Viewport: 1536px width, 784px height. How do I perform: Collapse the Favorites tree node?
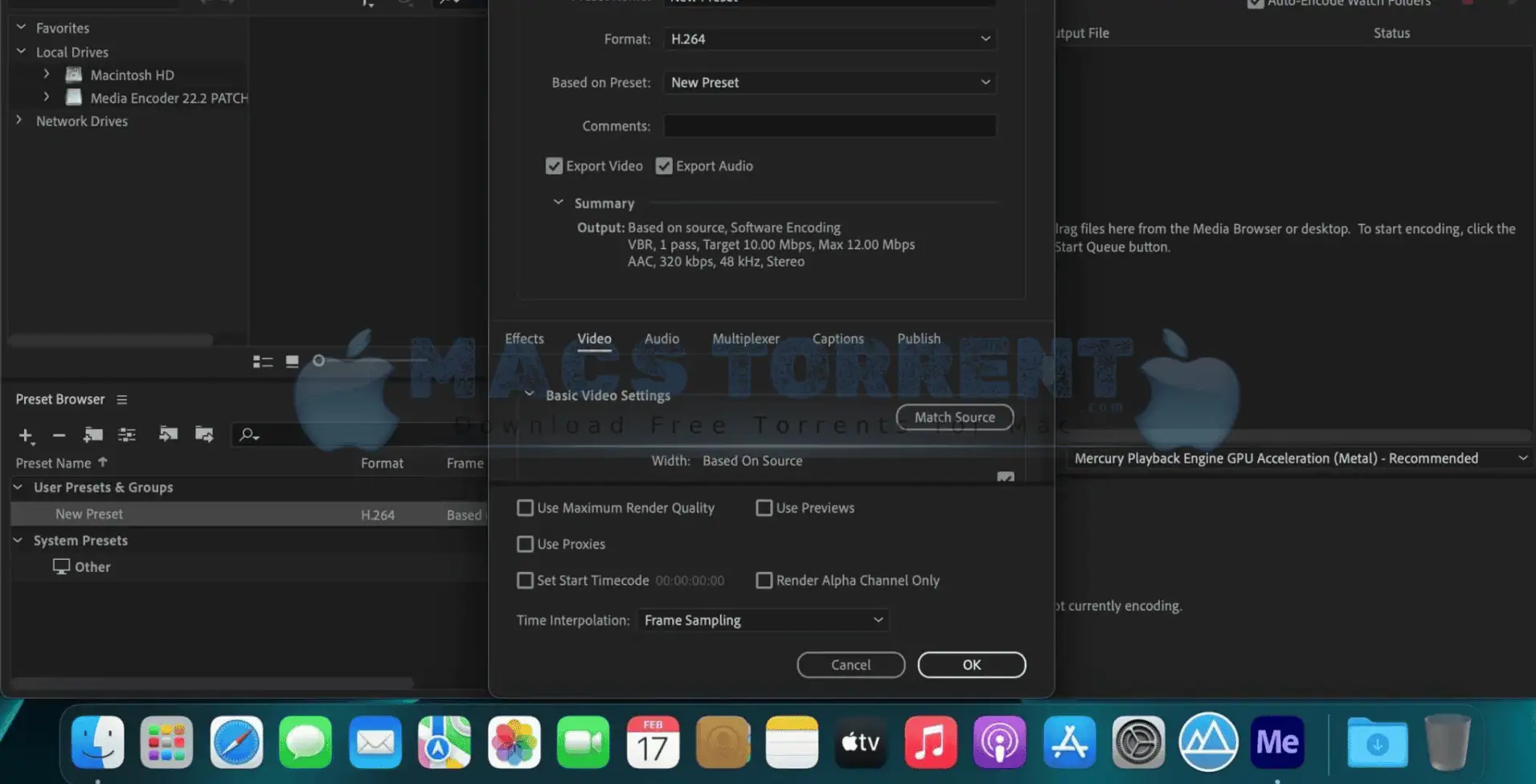[x=21, y=27]
